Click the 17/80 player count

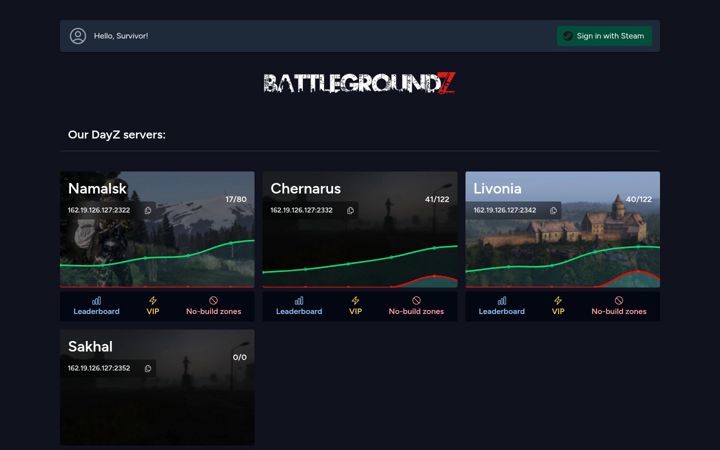pyautogui.click(x=236, y=199)
